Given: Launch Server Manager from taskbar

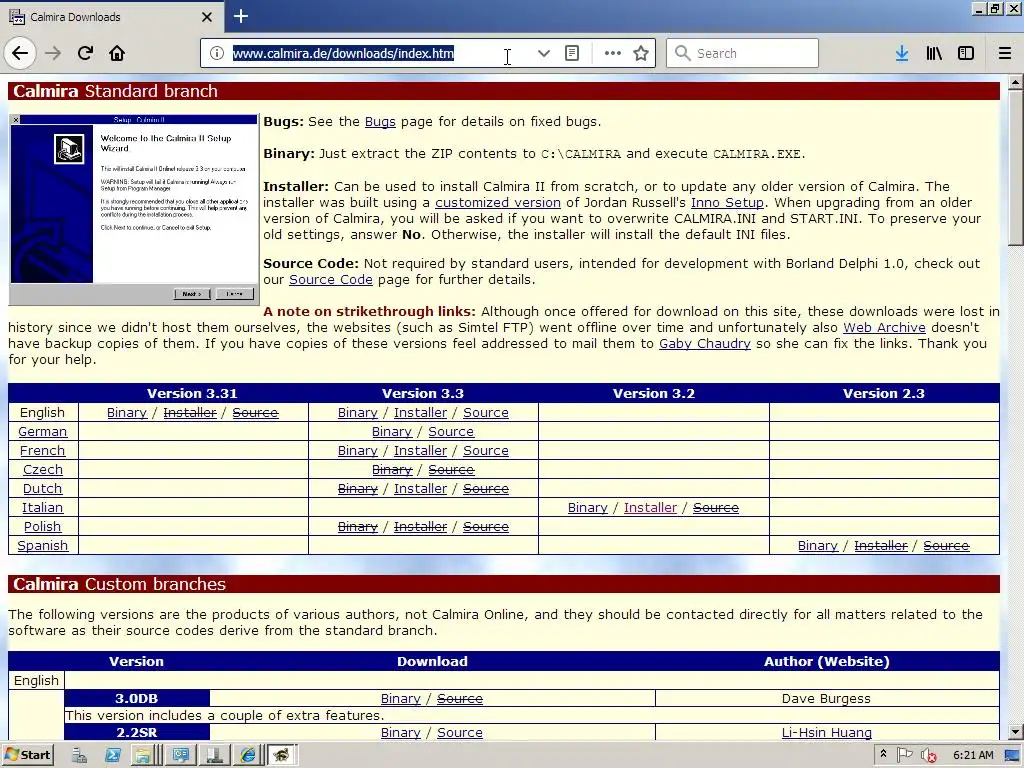Looking at the screenshot, I should pos(79,756).
